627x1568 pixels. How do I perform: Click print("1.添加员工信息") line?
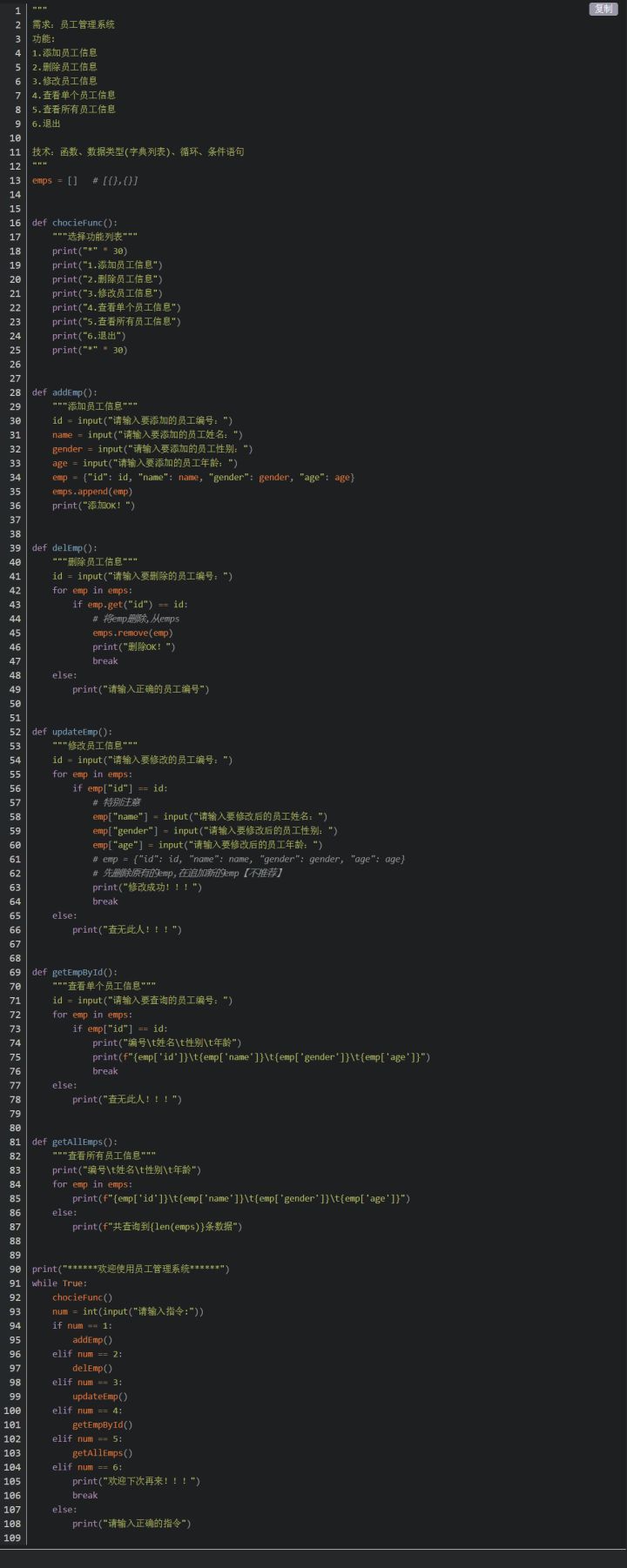[107, 265]
